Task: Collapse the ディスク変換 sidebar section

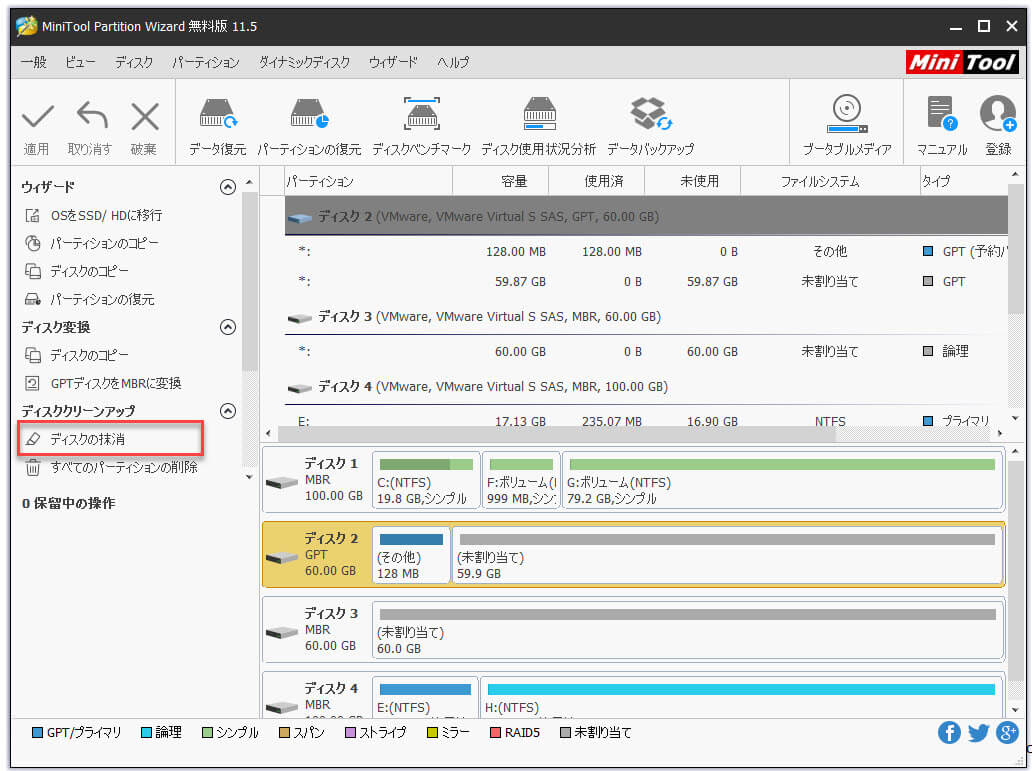Action: coord(227,326)
